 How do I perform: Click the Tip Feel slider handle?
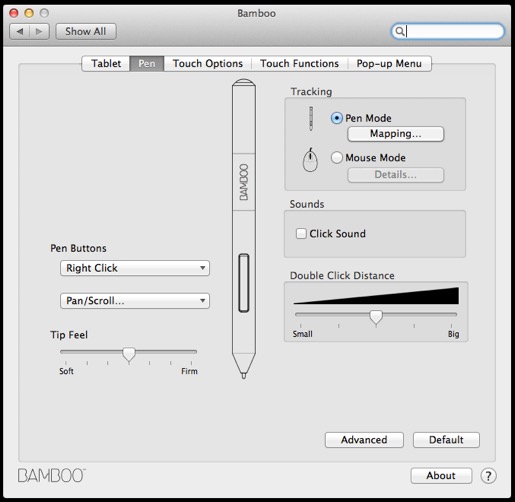pos(129,354)
